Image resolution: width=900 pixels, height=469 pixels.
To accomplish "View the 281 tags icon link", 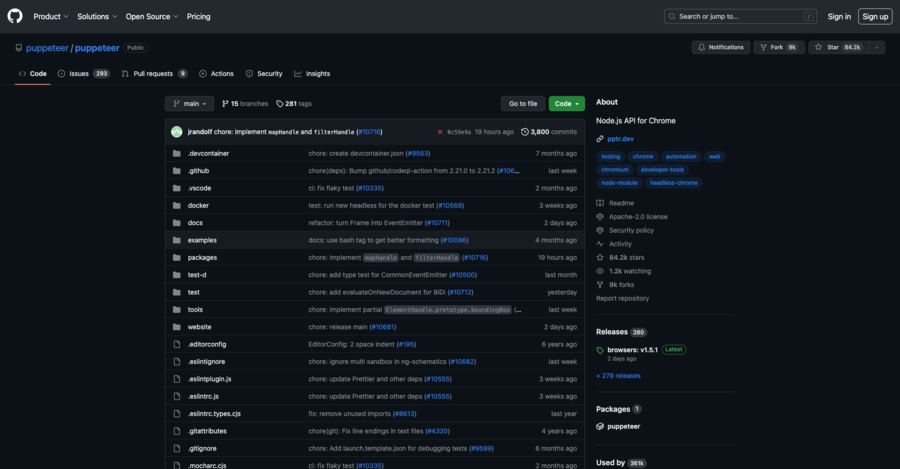I will click(294, 103).
